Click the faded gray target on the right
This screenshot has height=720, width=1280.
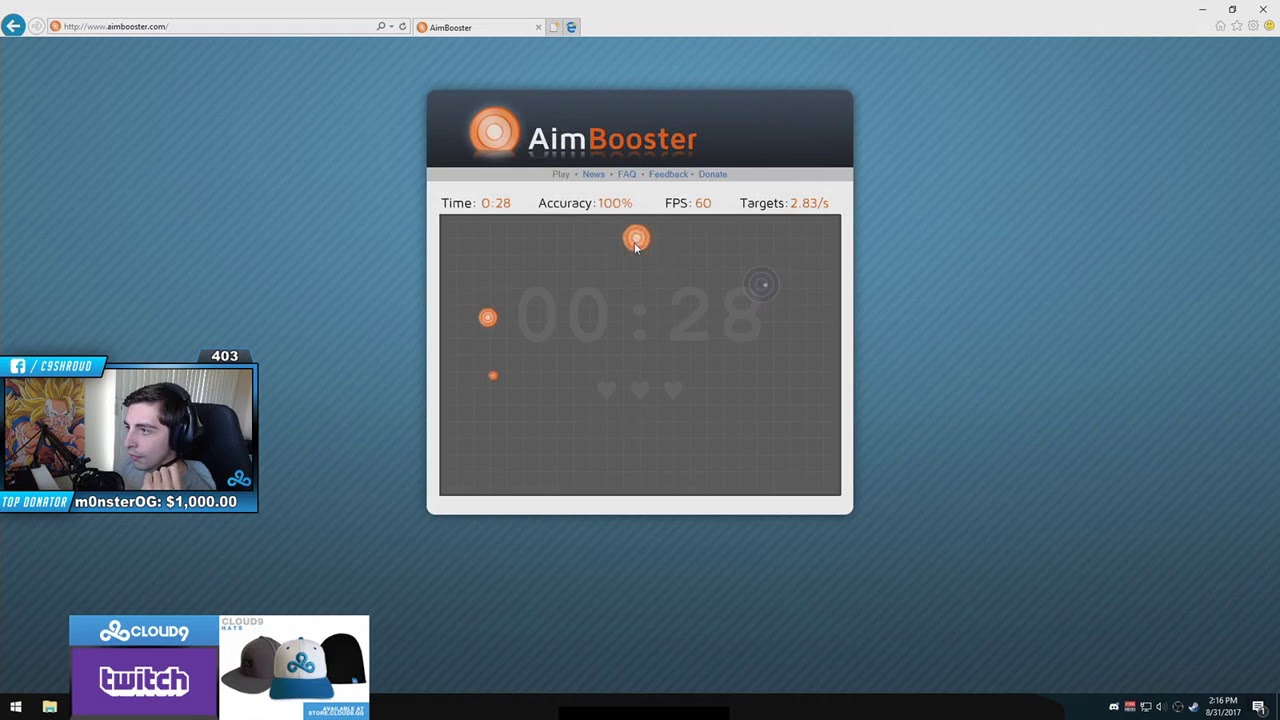tap(762, 285)
